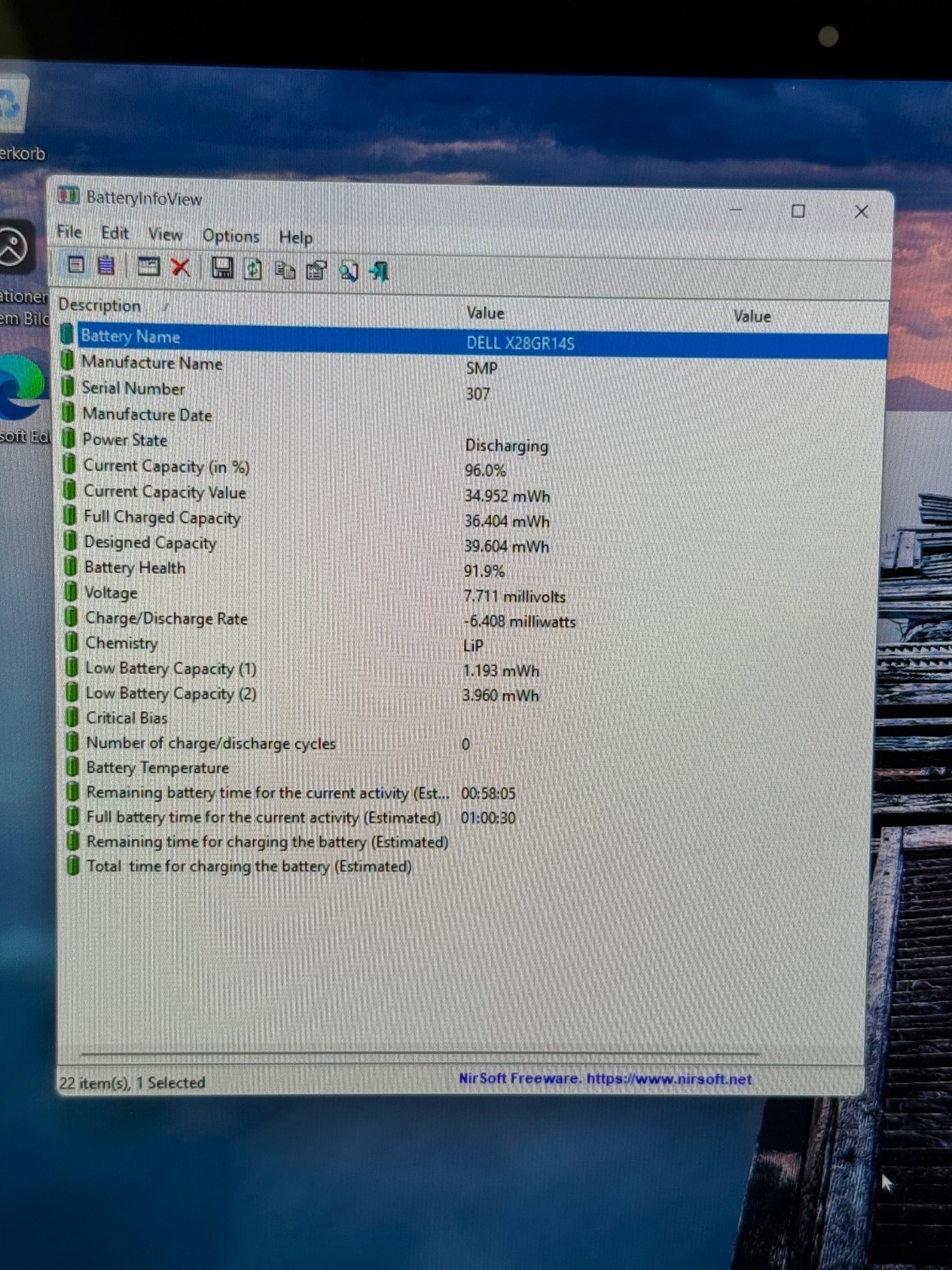952x1270 pixels.
Task: Click battery icon beside Battery Health
Action: coord(71,567)
